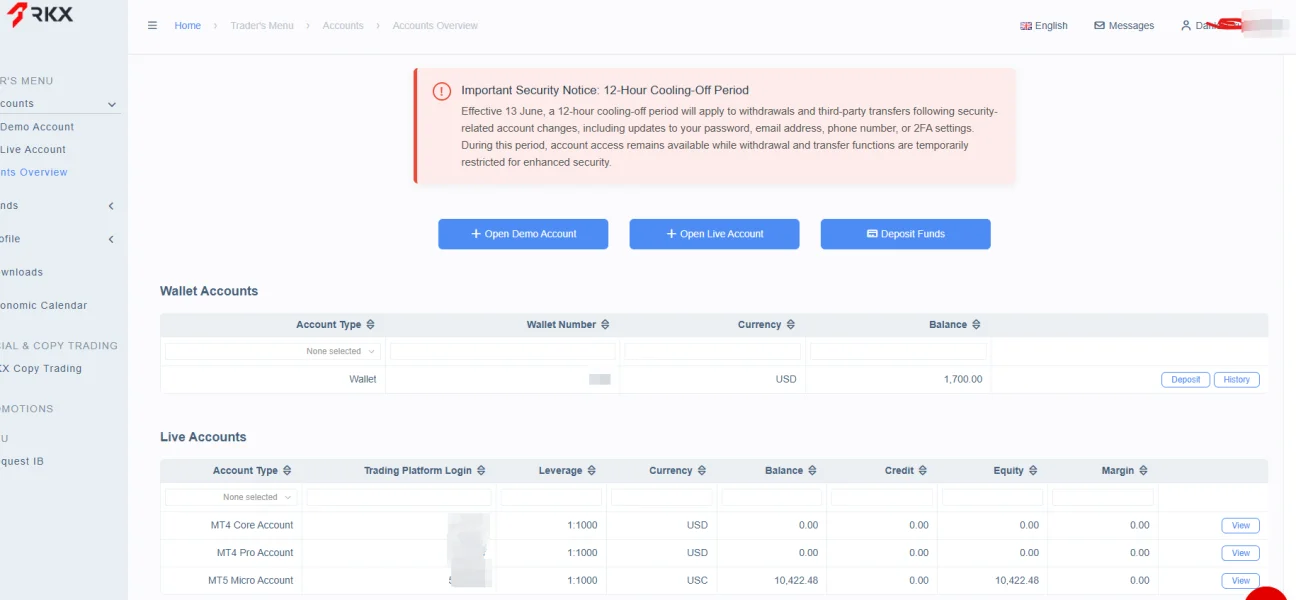Screen dimensions: 1296x600
Task: Click the UK flag language icon
Action: pos(1026,26)
